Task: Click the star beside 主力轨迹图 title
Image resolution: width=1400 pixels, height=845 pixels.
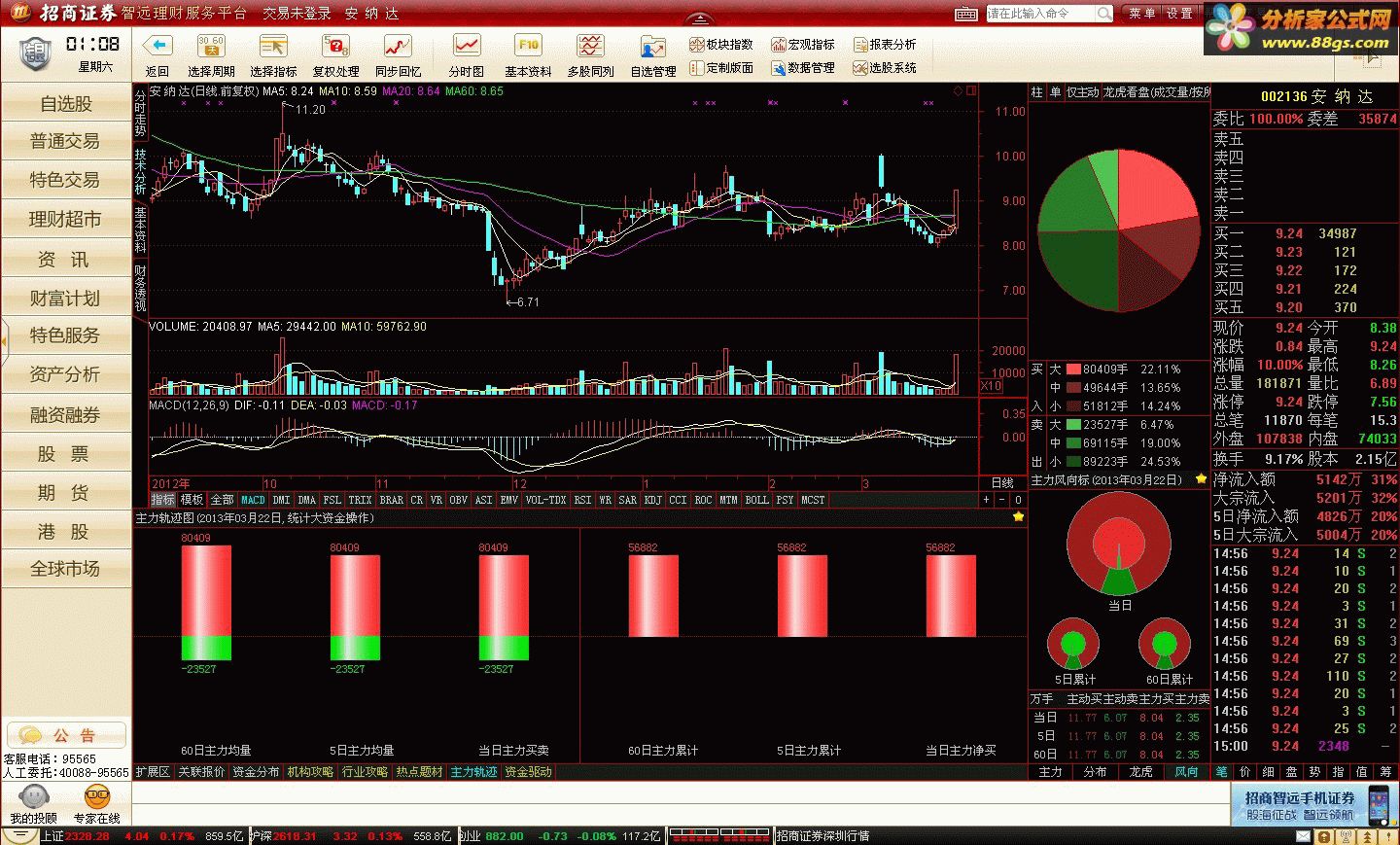Action: (1018, 517)
